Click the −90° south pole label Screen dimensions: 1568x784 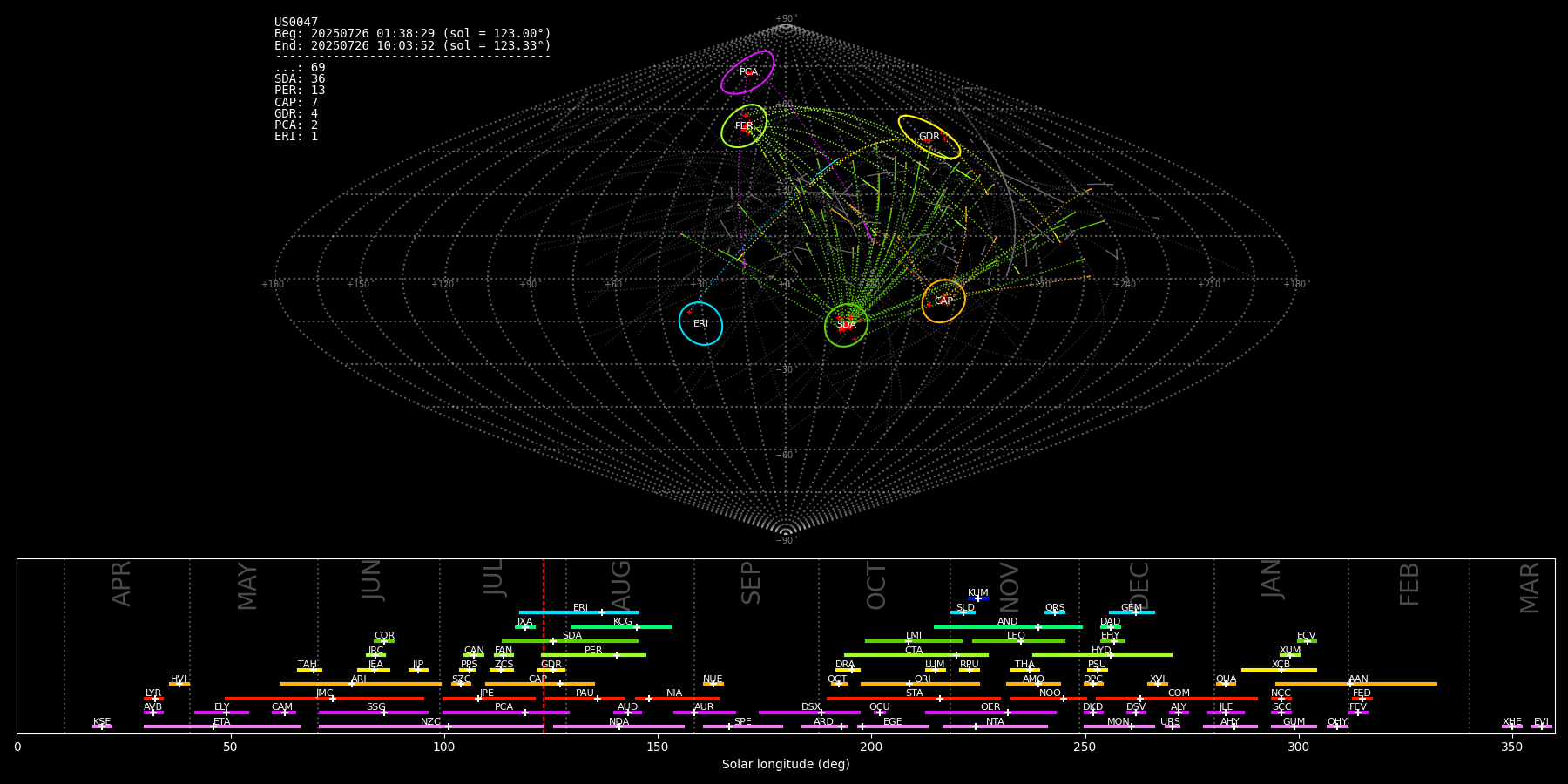(x=786, y=541)
